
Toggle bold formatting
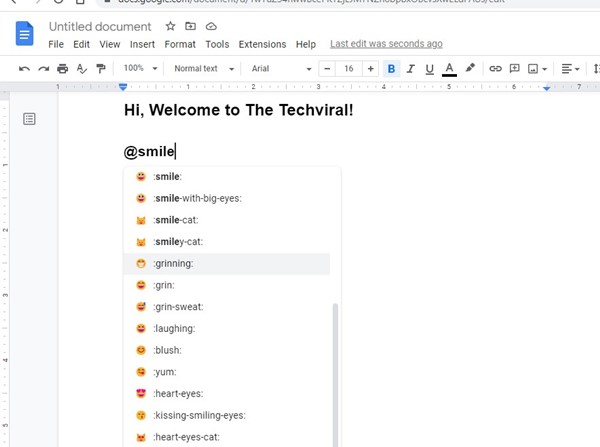click(391, 69)
